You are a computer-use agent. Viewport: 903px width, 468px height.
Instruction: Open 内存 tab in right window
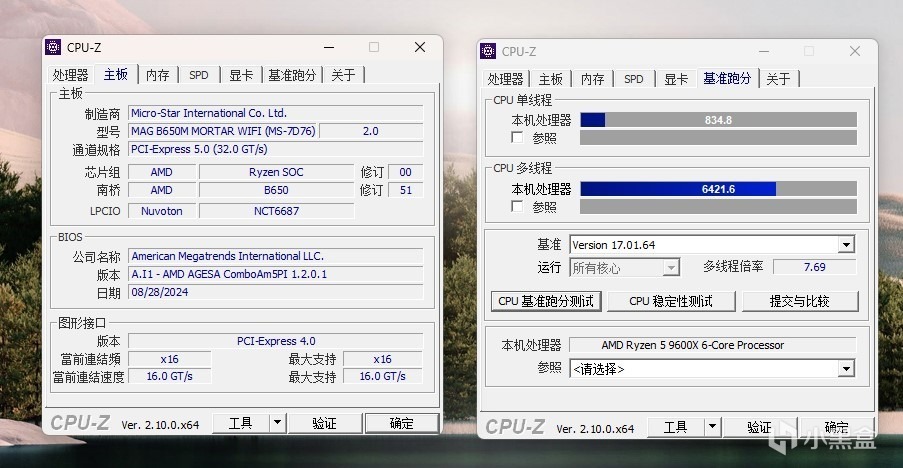592,79
